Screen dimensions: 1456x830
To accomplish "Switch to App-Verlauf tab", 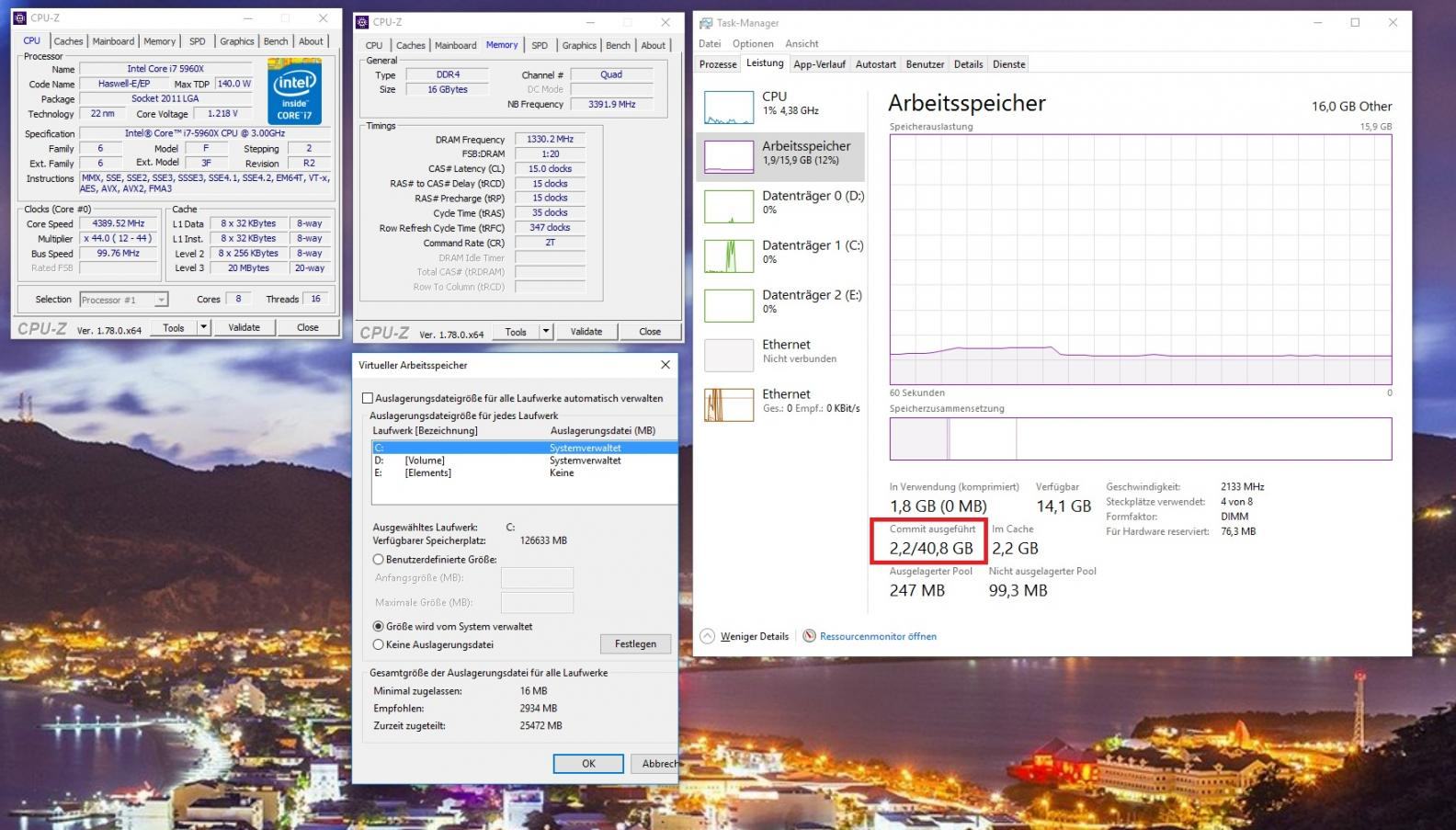I will 819,64.
